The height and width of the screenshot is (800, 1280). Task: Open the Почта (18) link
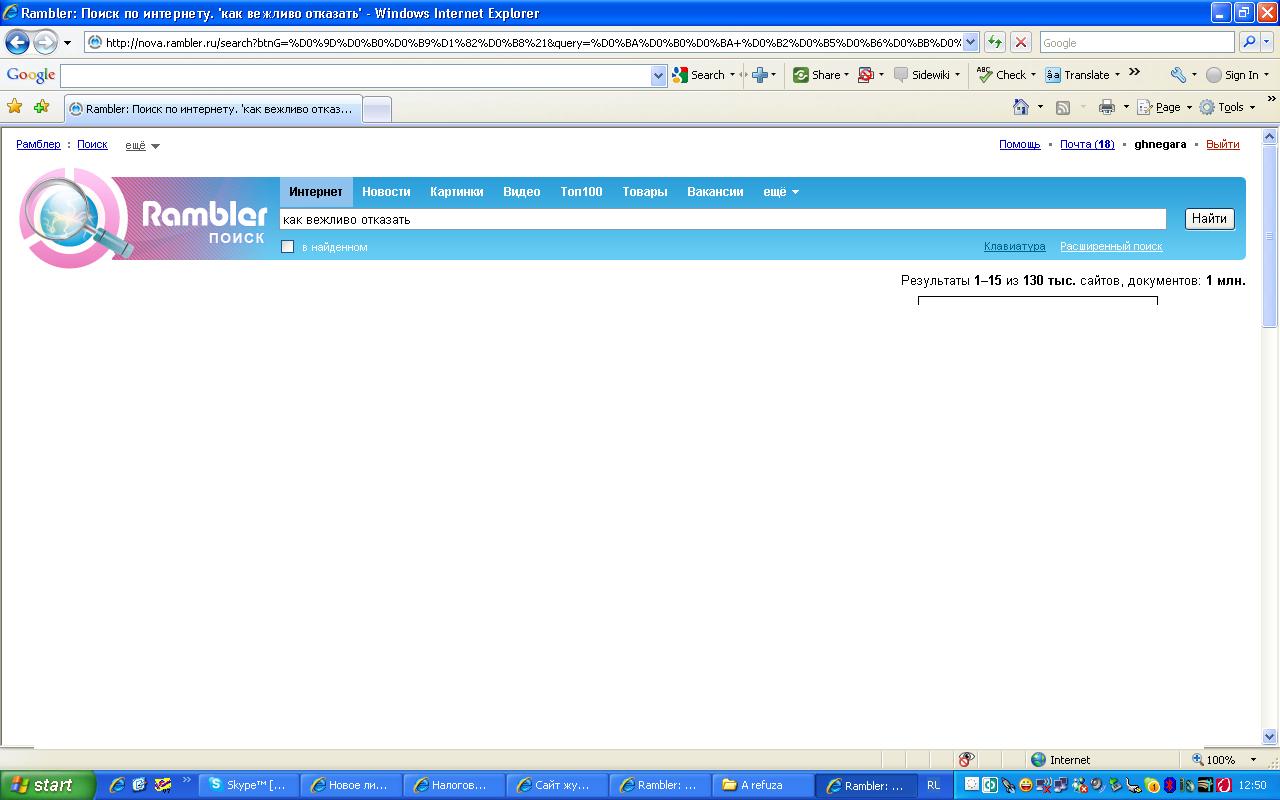(1087, 144)
